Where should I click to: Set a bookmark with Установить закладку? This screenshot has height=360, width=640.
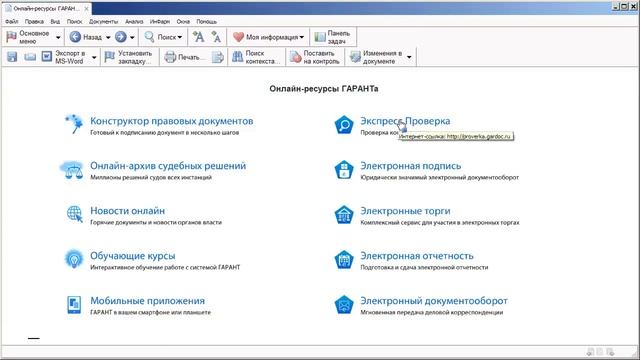[x=129, y=57]
